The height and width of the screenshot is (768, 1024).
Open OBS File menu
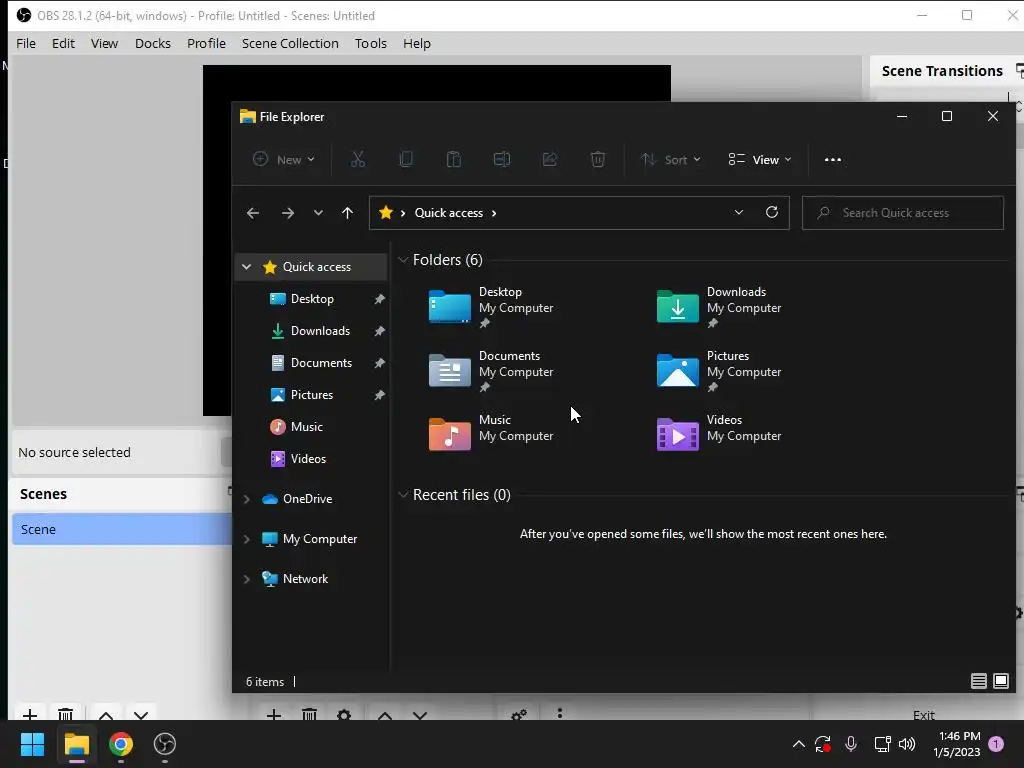pos(26,43)
